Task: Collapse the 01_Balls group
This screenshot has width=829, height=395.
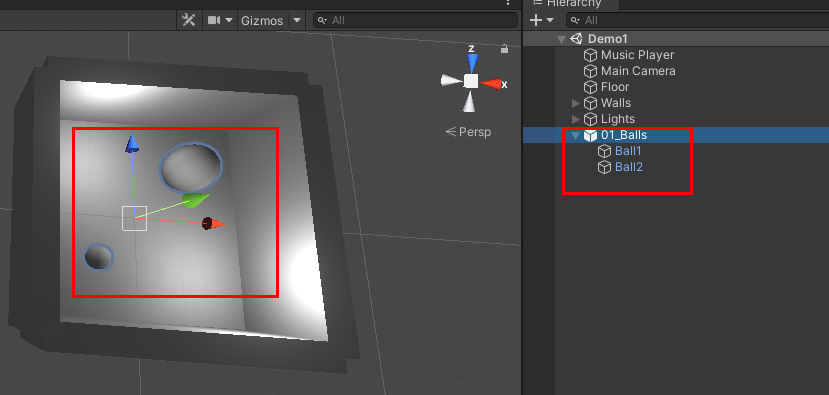Action: click(575, 135)
